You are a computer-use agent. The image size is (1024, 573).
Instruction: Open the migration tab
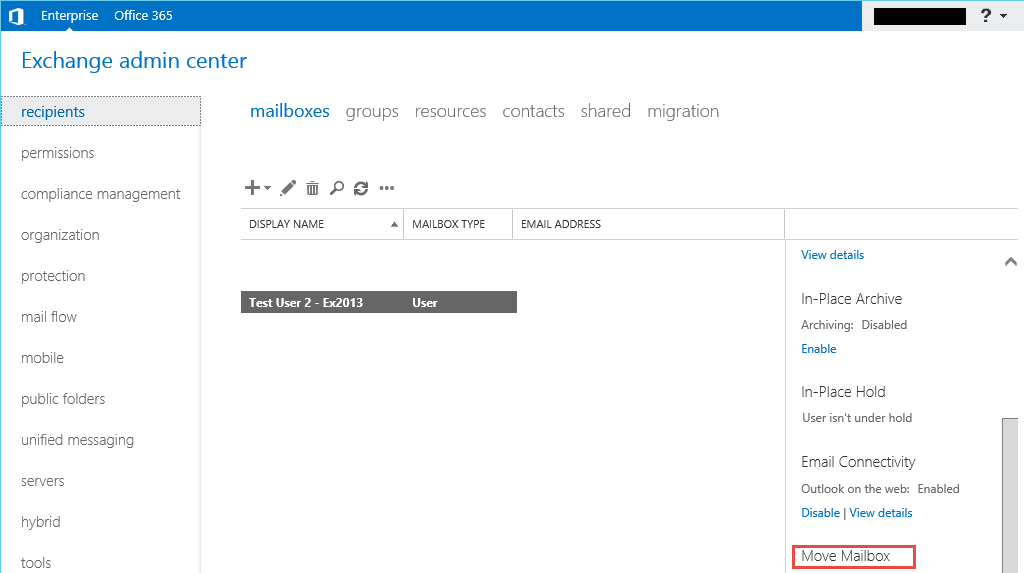[683, 112]
